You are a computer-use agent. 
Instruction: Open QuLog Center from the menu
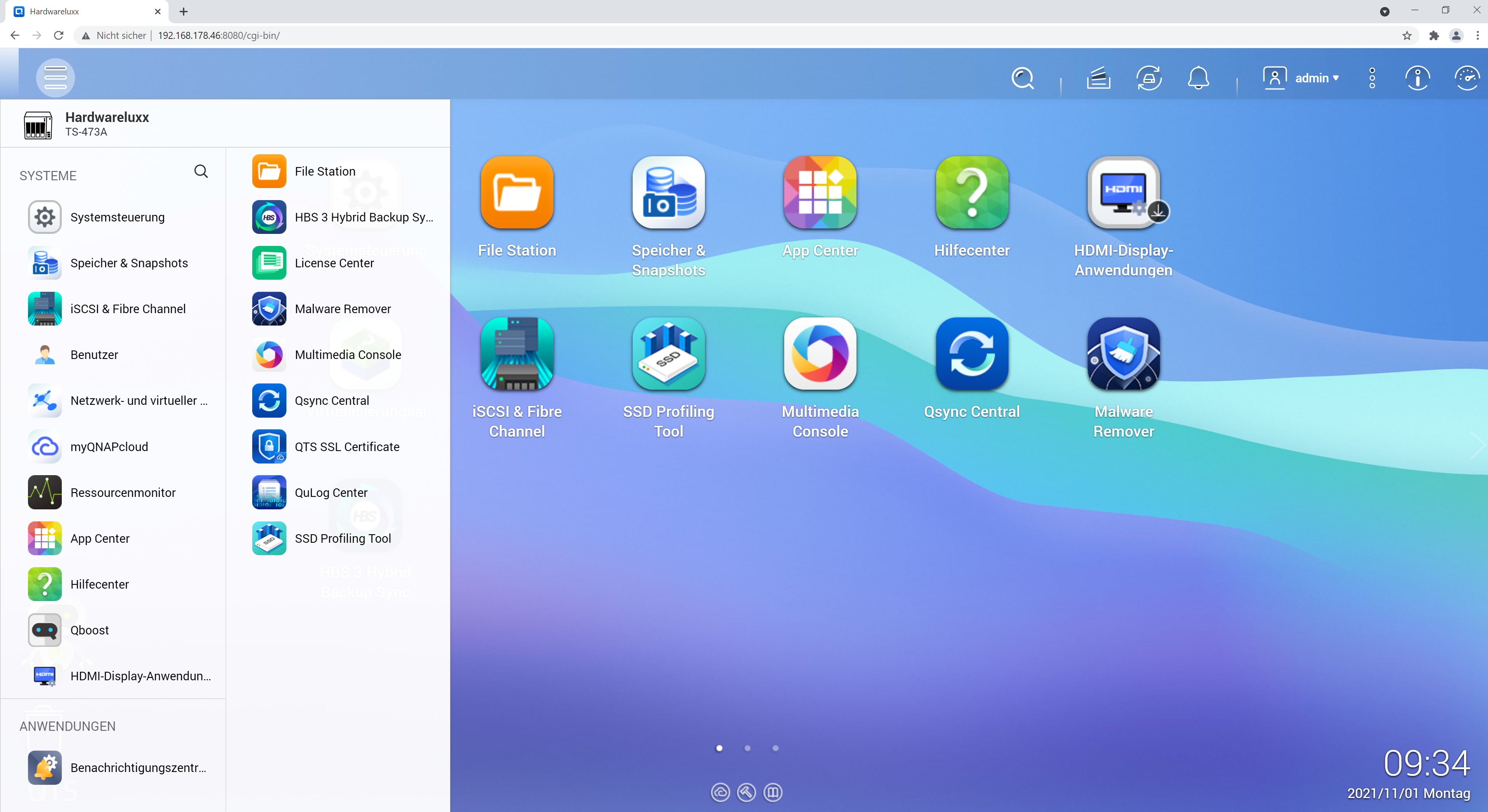click(x=344, y=493)
